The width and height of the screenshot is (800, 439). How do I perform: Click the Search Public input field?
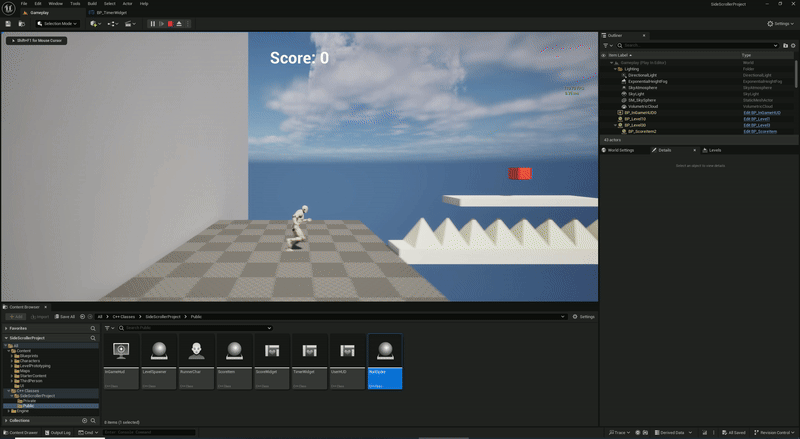coord(195,328)
